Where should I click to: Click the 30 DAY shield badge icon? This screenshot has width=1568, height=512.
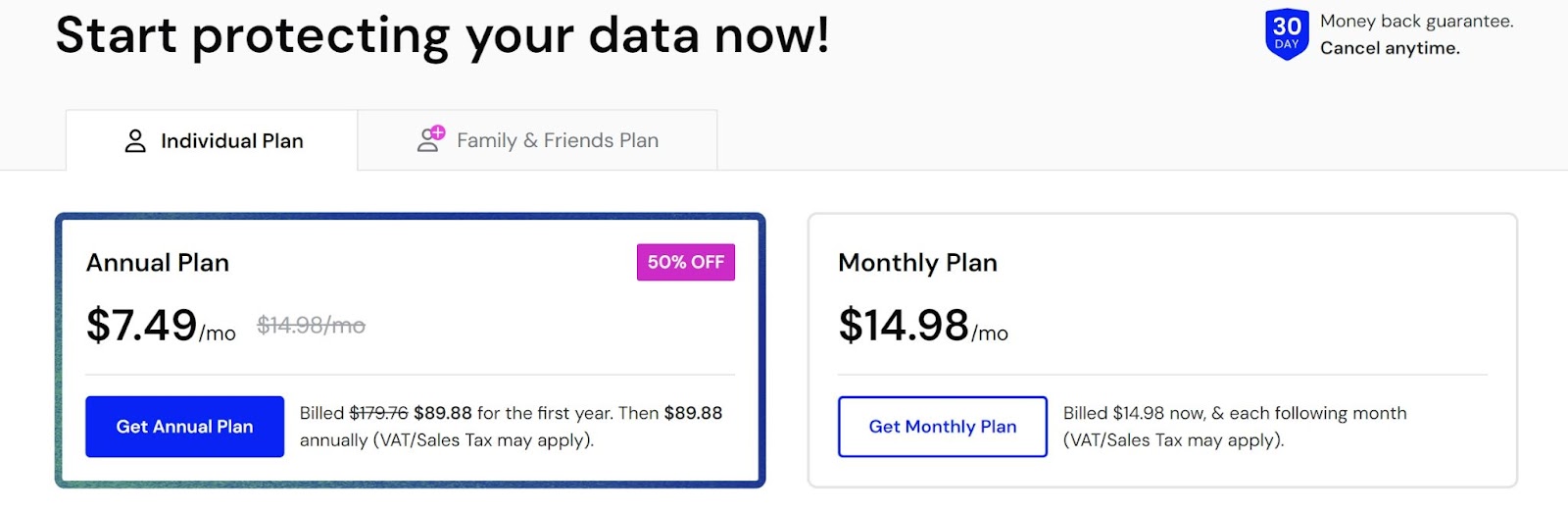coord(1287,35)
